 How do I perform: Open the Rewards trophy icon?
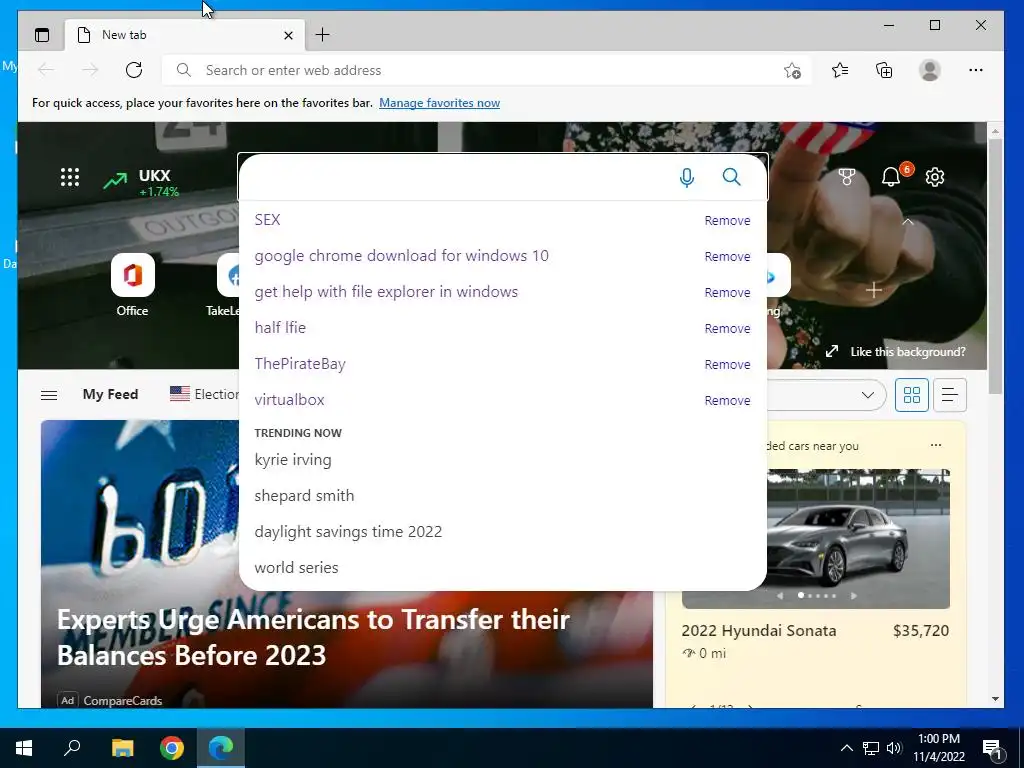846,177
